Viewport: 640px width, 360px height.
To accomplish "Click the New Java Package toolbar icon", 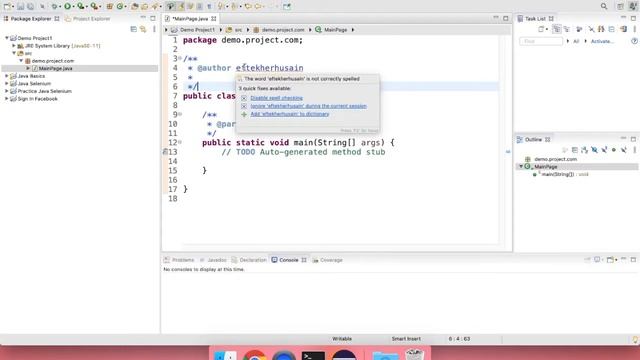I will (109, 6).
